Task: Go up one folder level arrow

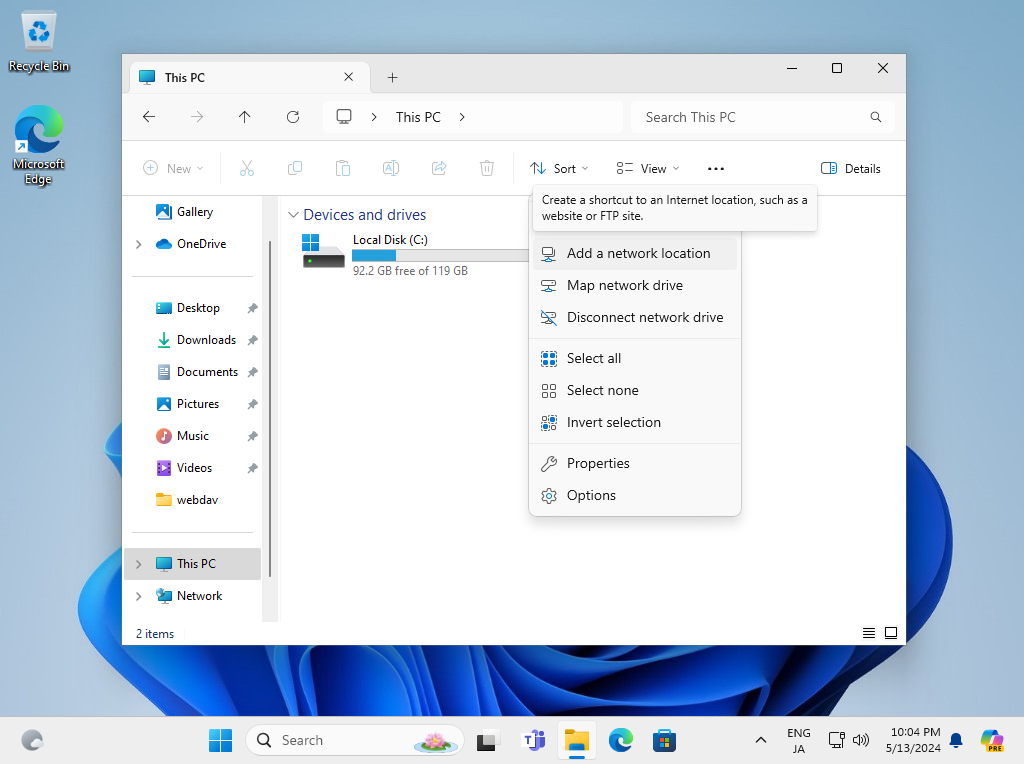Action: tap(245, 117)
